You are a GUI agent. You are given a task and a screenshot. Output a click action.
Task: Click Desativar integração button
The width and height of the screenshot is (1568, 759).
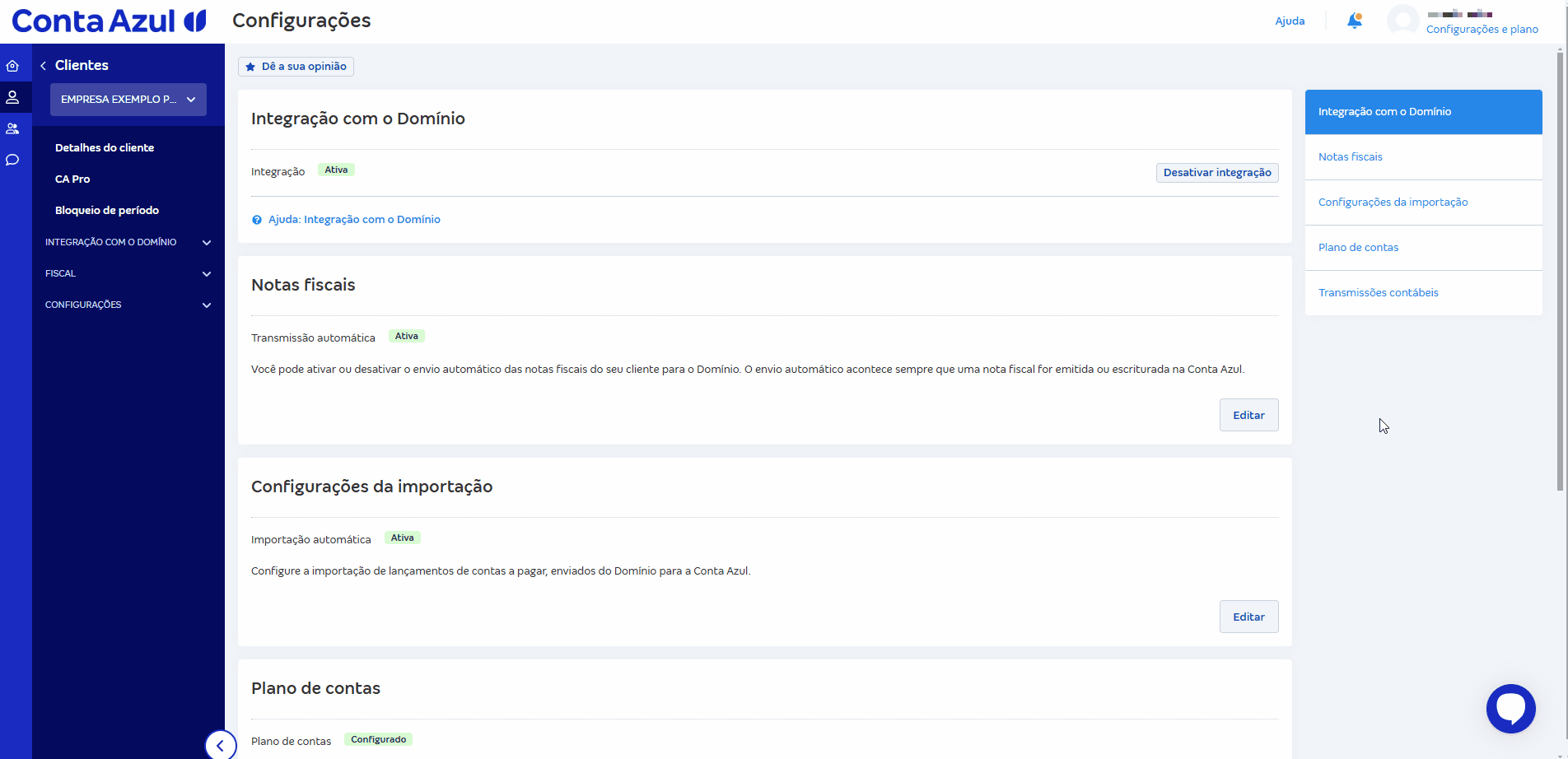click(x=1216, y=173)
